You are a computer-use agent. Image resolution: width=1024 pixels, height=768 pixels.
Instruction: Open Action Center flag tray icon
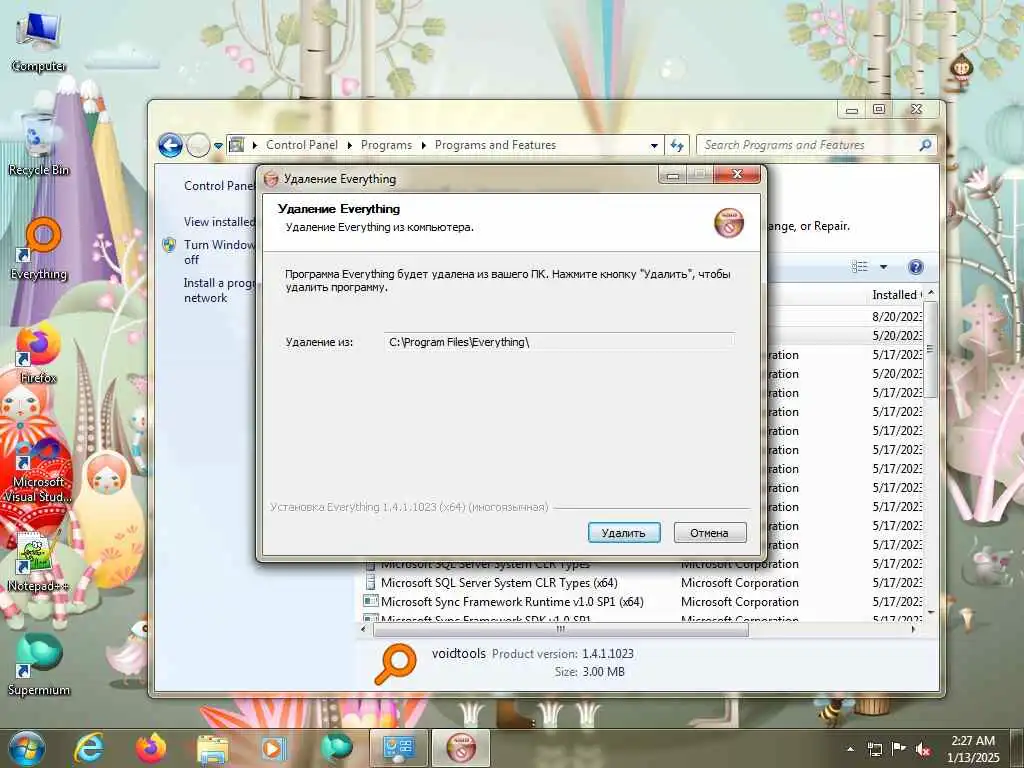coord(899,748)
